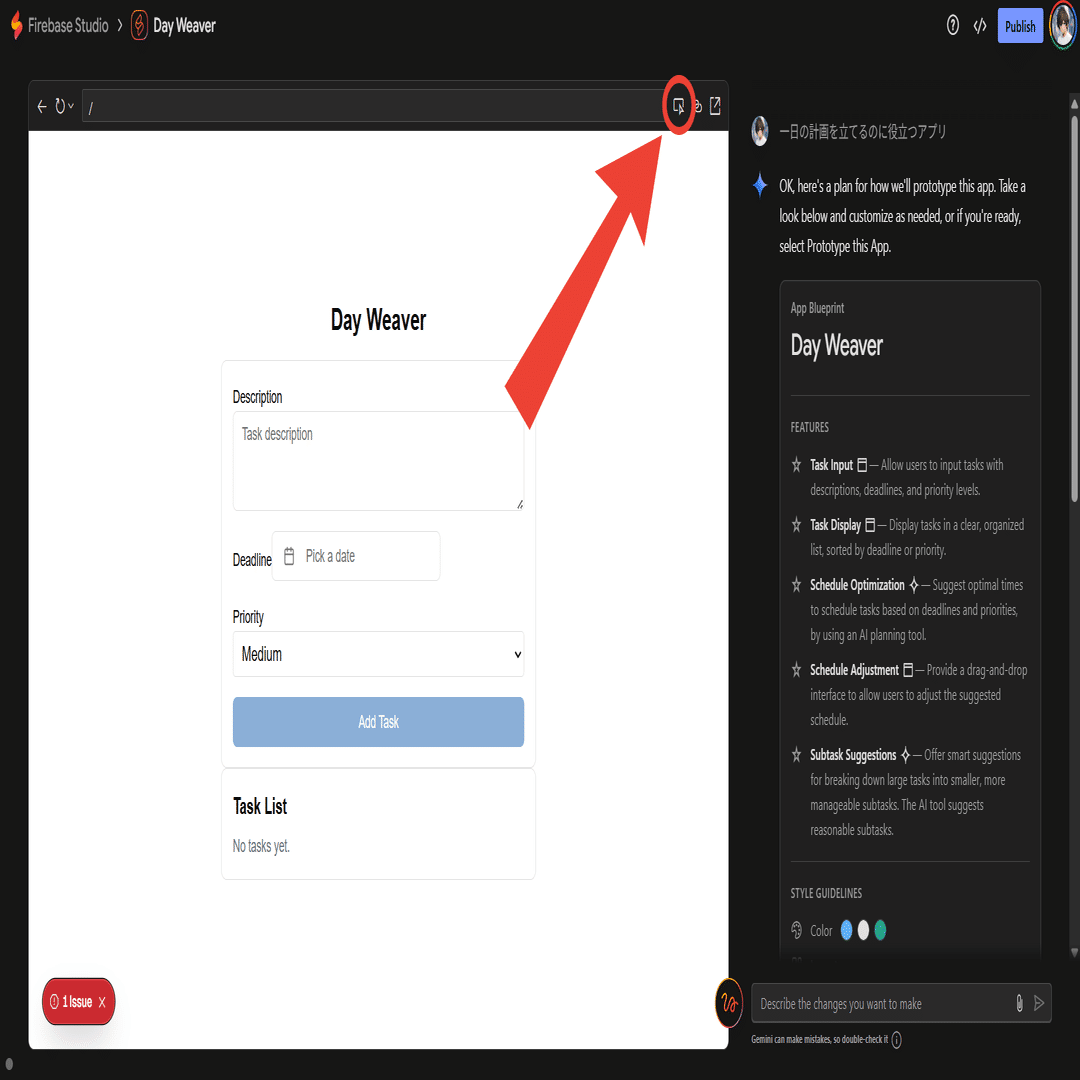Click the user avatar beside Japanese prompt

(x=760, y=131)
